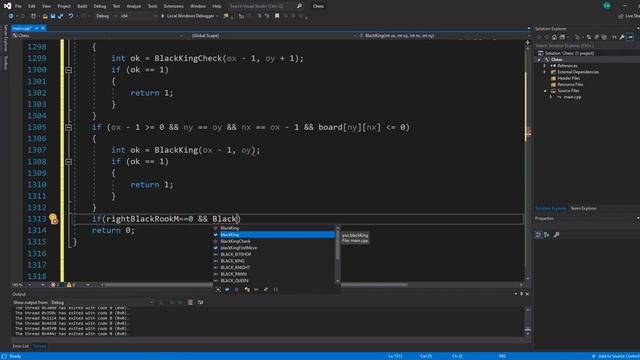Click the Preview Selected Items icon in Solution Explorer

coord(630,37)
